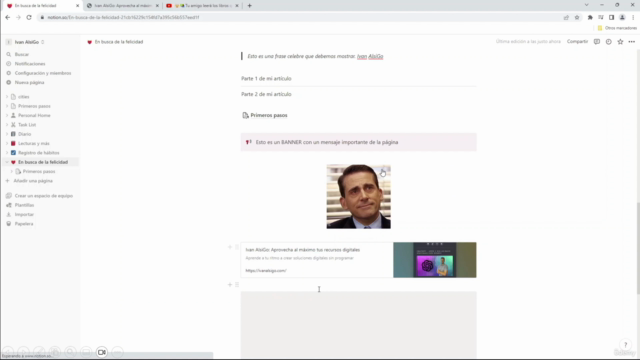The image size is (640, 360).
Task: Open the Task List page
Action: click(x=27, y=125)
